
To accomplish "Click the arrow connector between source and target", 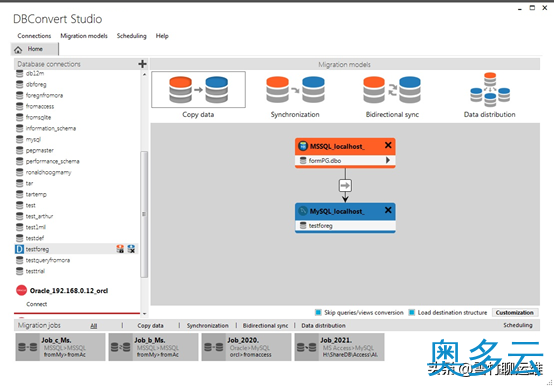I will pyautogui.click(x=345, y=185).
